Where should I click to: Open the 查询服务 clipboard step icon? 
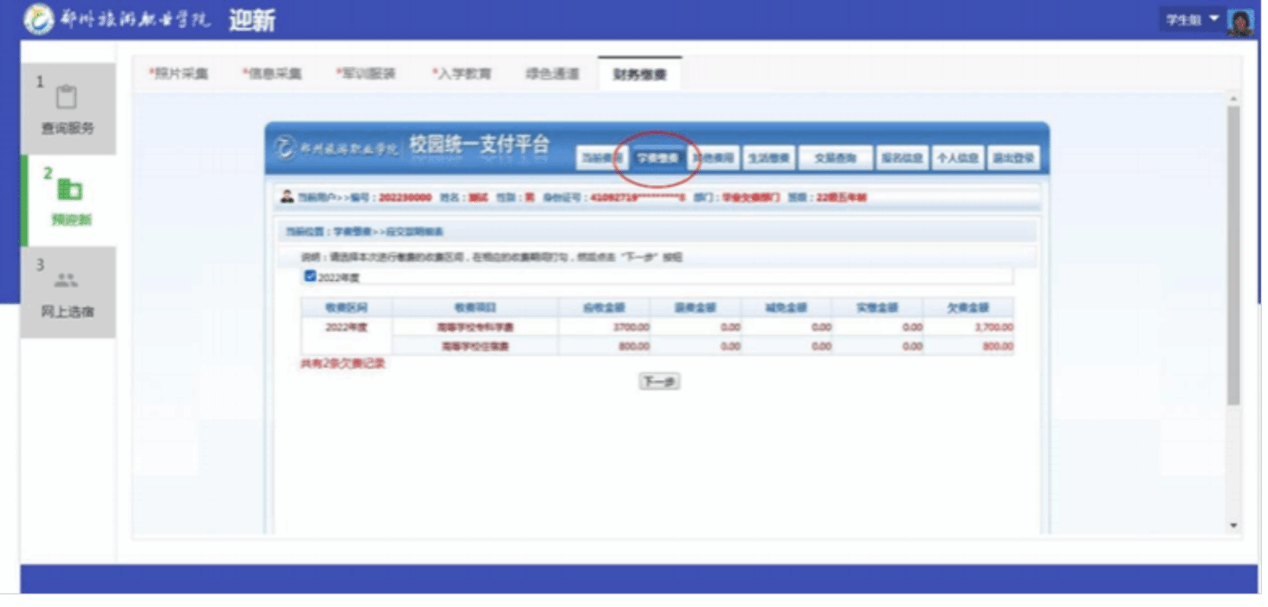pyautogui.click(x=67, y=98)
